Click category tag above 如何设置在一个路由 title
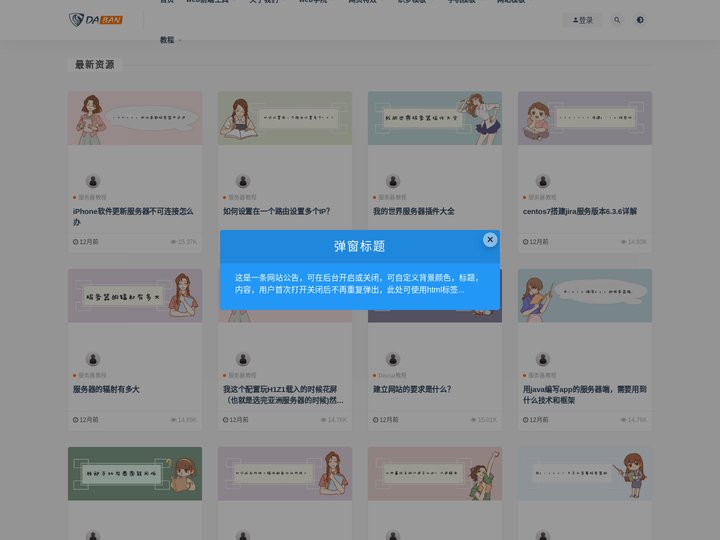Screen dimensions: 720x540 (240, 197)
